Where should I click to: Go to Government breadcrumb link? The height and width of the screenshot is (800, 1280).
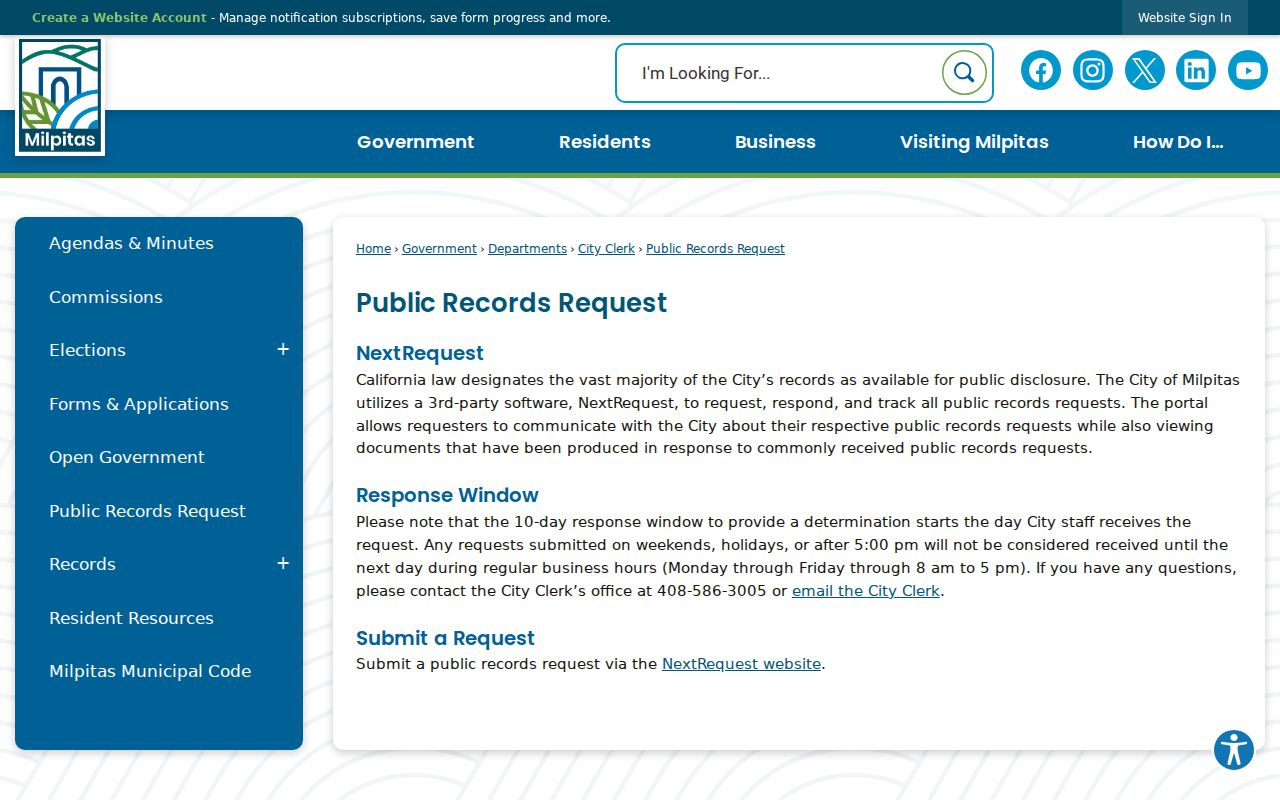tap(439, 249)
